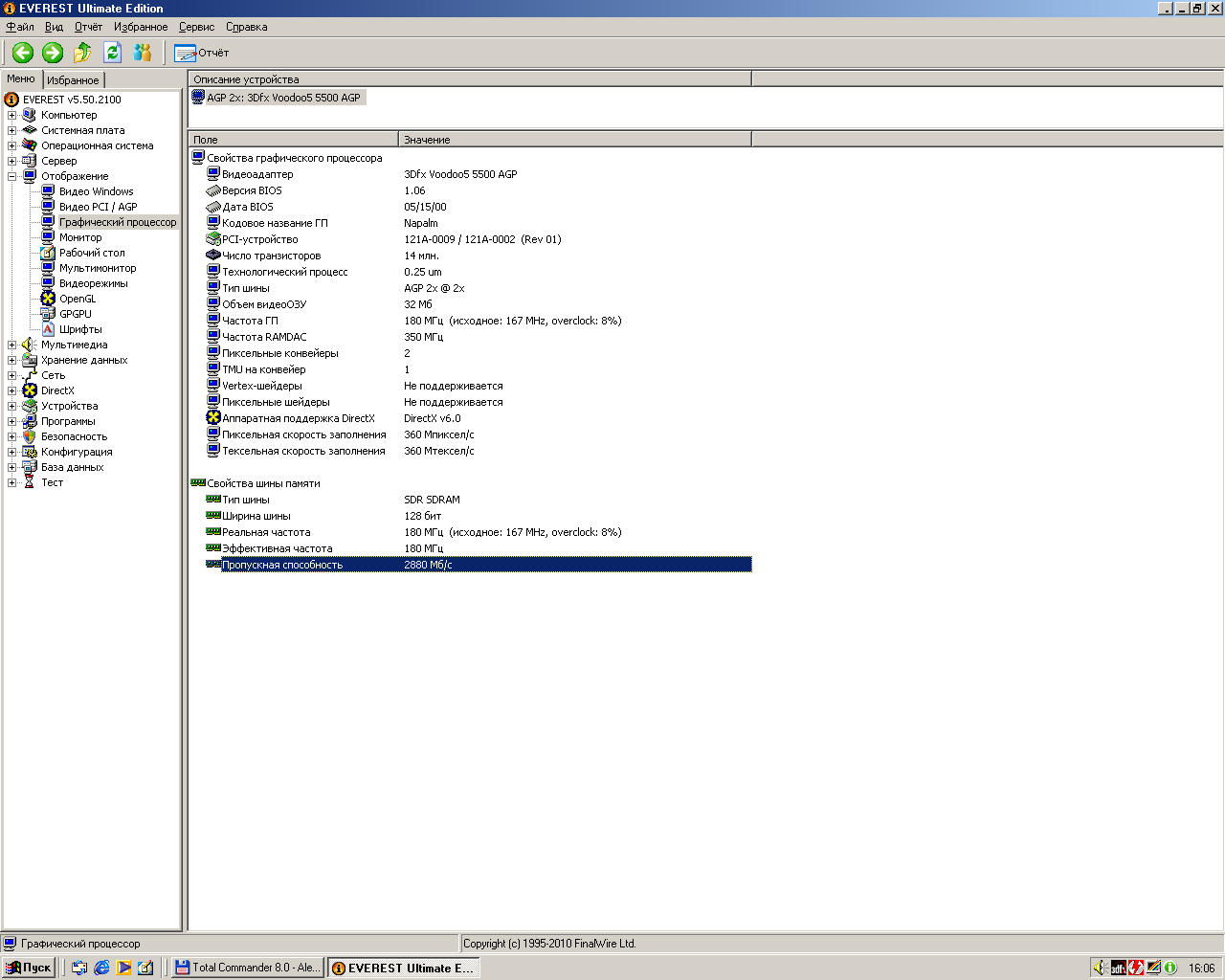Screen dimensions: 1225x980
Task: Select the Версия BIOS row
Action: tap(470, 190)
